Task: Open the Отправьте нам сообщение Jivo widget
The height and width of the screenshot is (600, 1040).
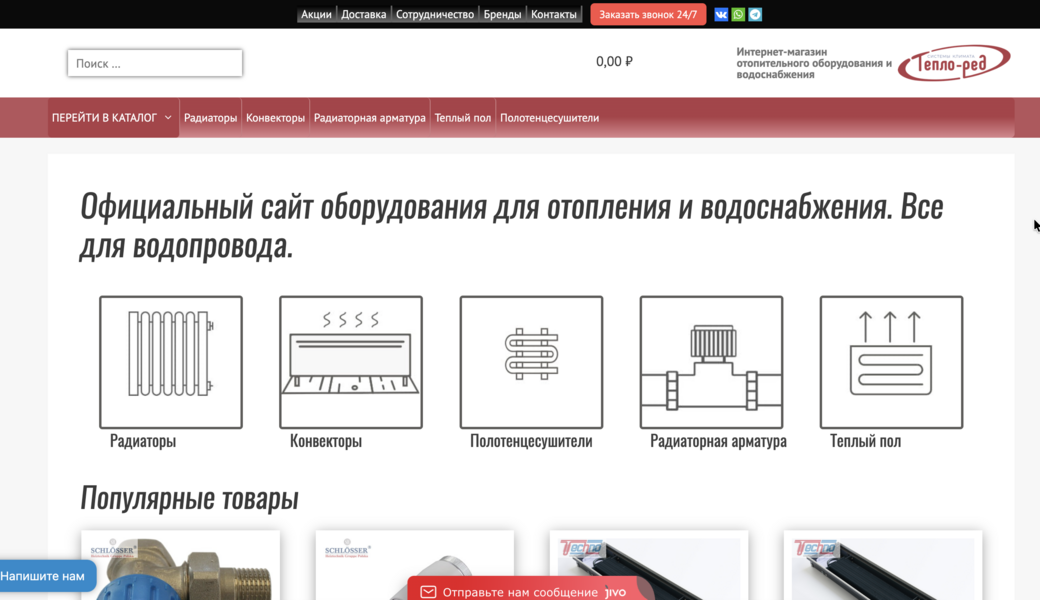Action: pyautogui.click(x=530, y=590)
